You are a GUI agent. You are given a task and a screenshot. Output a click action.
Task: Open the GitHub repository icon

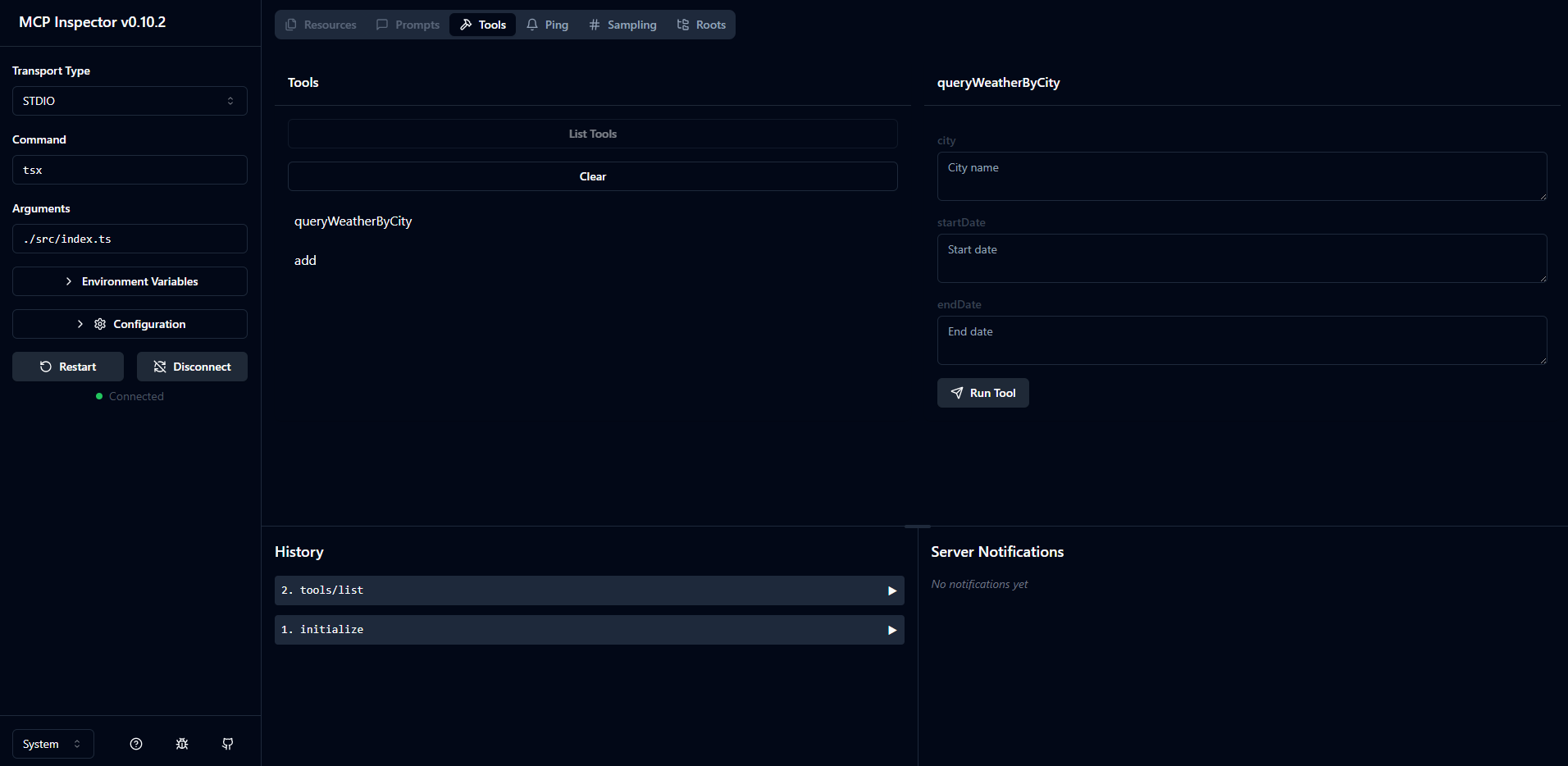[228, 744]
